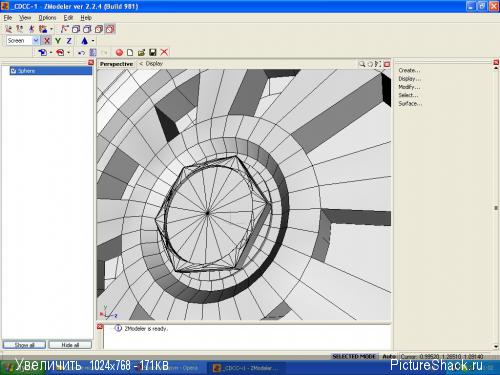Close the commands panel with red icon
500x375 pixels.
pos(496,62)
